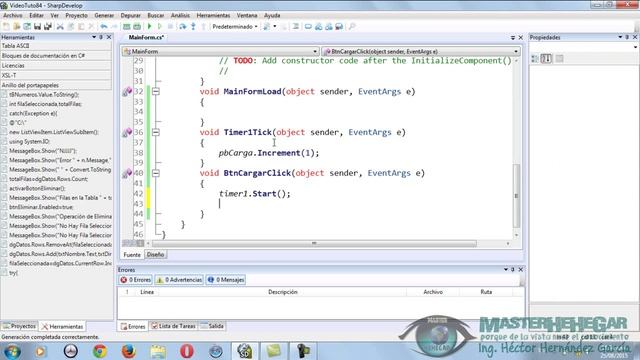640x360 pixels.
Task: Open the BtnCargarClick member dropdown
Action: click(x=421, y=51)
